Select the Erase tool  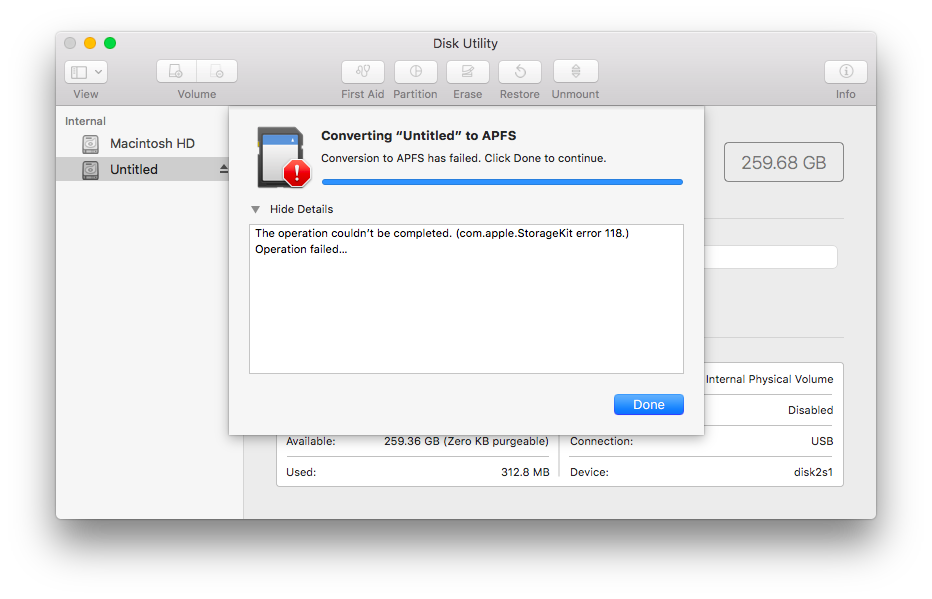467,71
